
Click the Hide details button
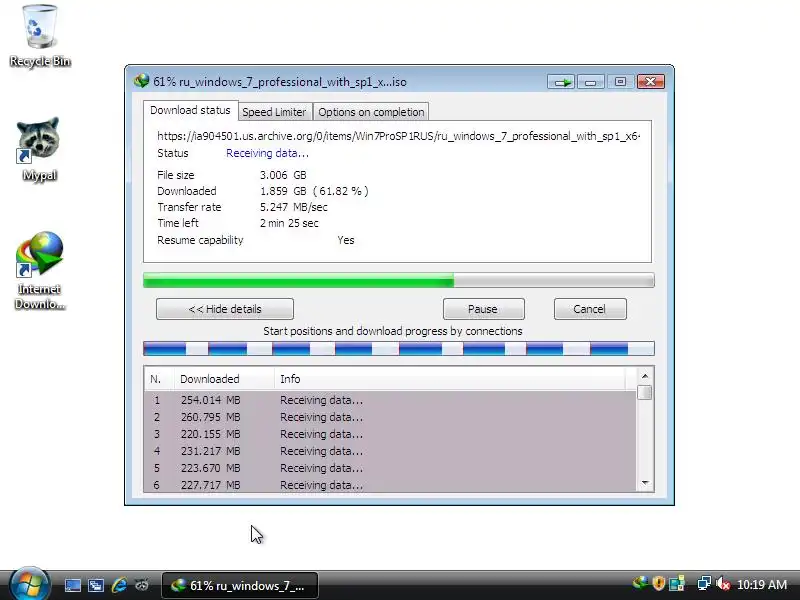click(225, 309)
